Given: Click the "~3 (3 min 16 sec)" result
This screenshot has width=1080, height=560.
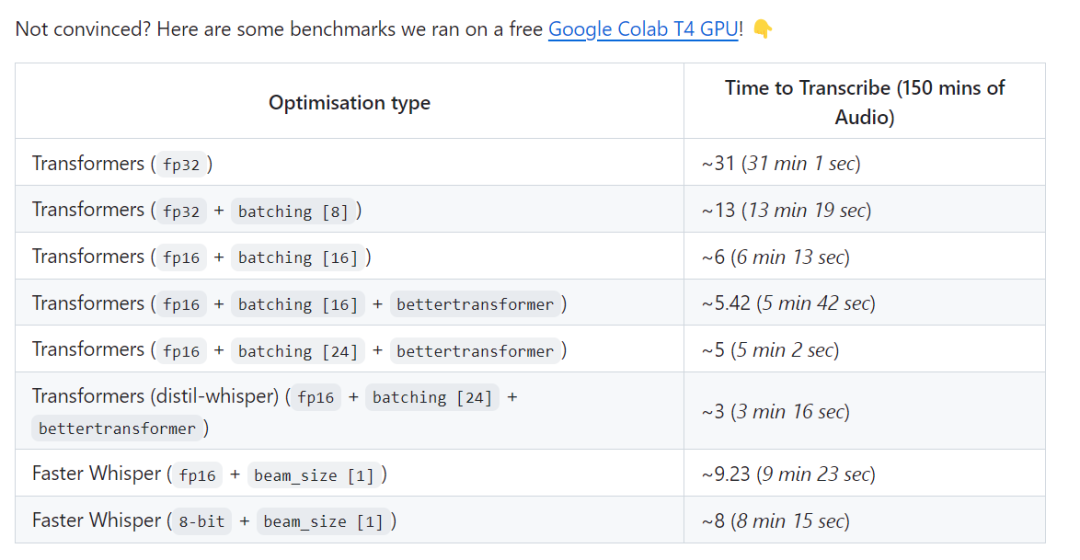Looking at the screenshot, I should point(775,411).
